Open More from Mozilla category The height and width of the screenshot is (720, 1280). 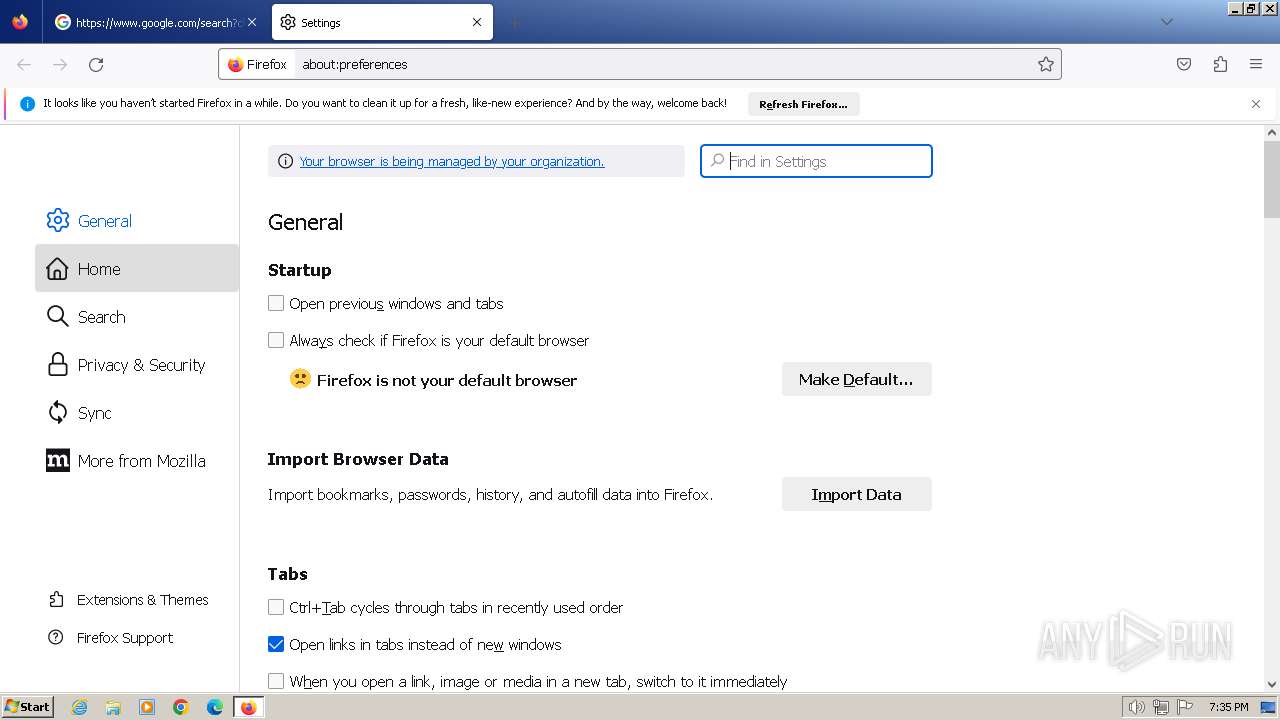[137, 461]
